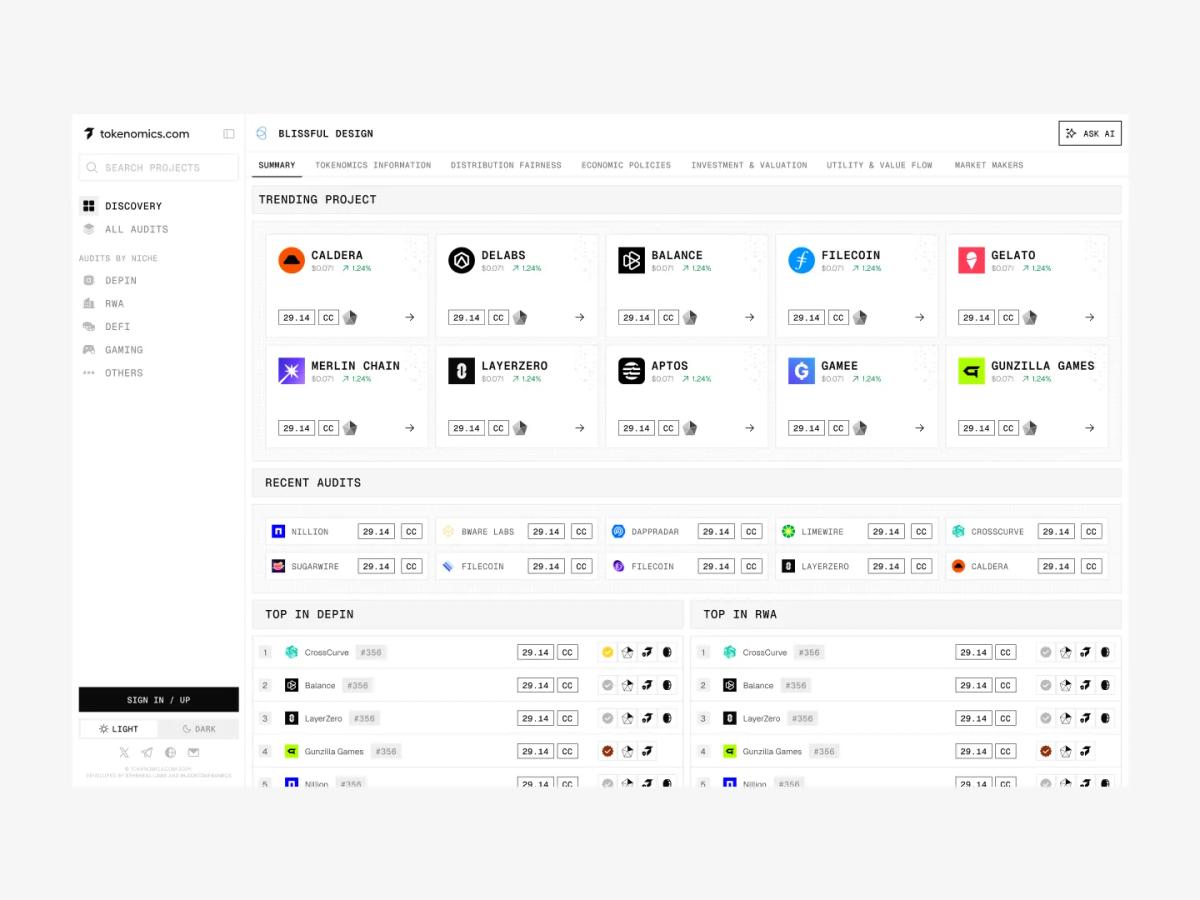Click the Gamee blue G logo
1200x900 pixels.
[x=801, y=371]
